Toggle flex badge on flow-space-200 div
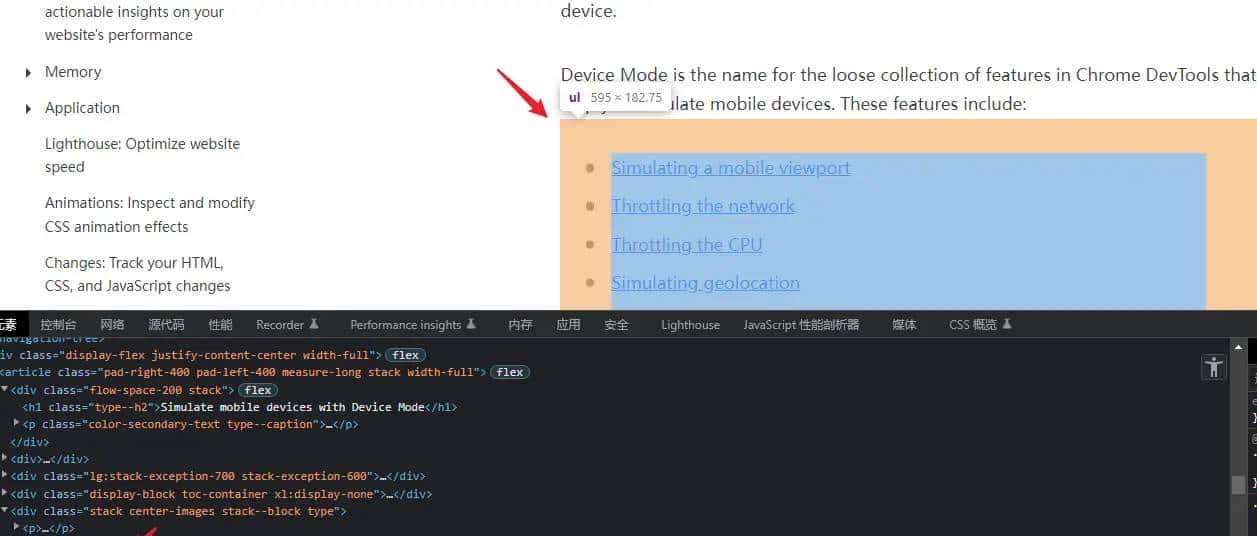 [258, 390]
